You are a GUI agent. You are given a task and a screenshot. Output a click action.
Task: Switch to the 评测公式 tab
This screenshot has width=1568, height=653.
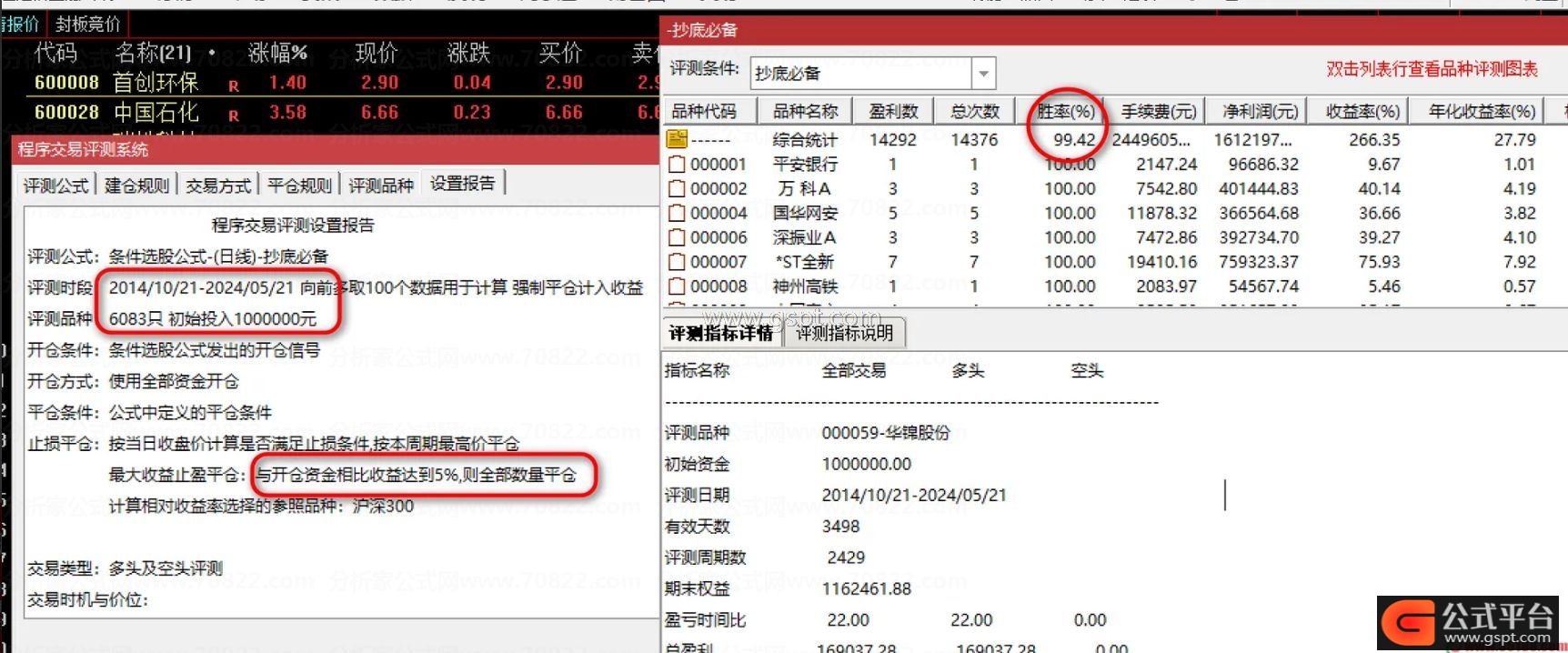56,186
